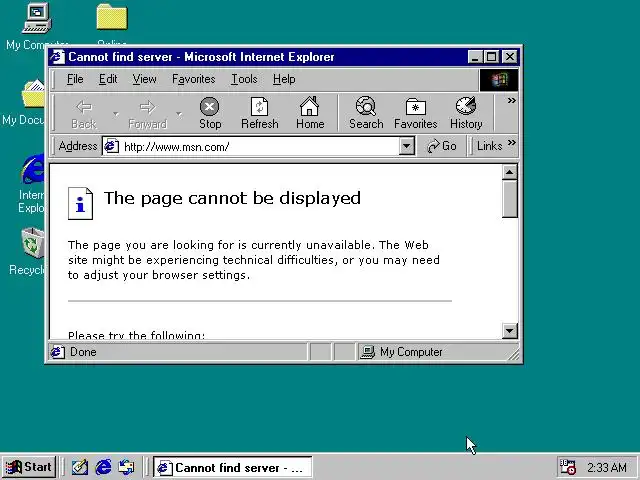
Task: Expand the Links toolbar chevron
Action: click(512, 143)
